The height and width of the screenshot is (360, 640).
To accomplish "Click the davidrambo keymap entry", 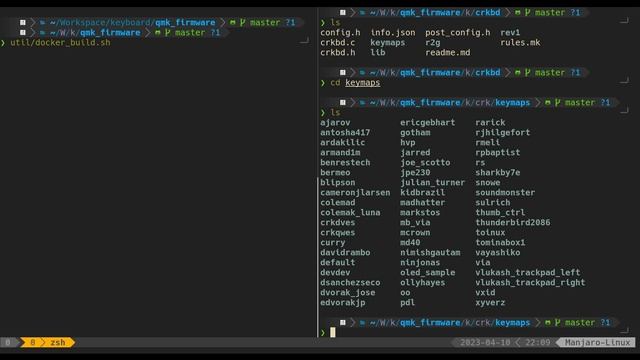I will coord(345,253).
